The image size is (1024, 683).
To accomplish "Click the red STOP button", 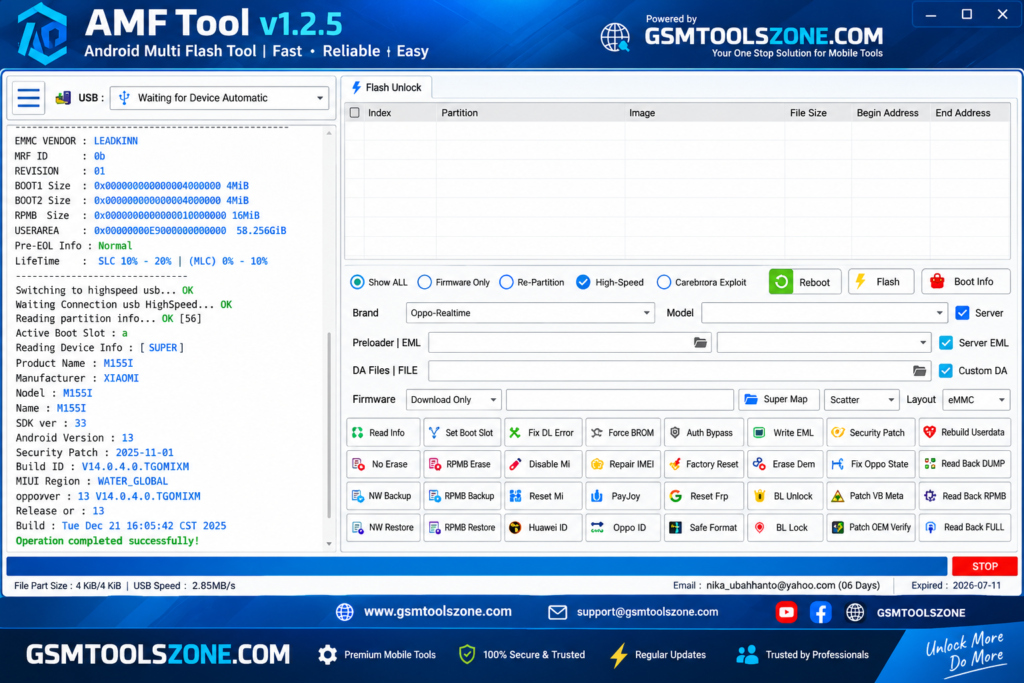I will 984,566.
